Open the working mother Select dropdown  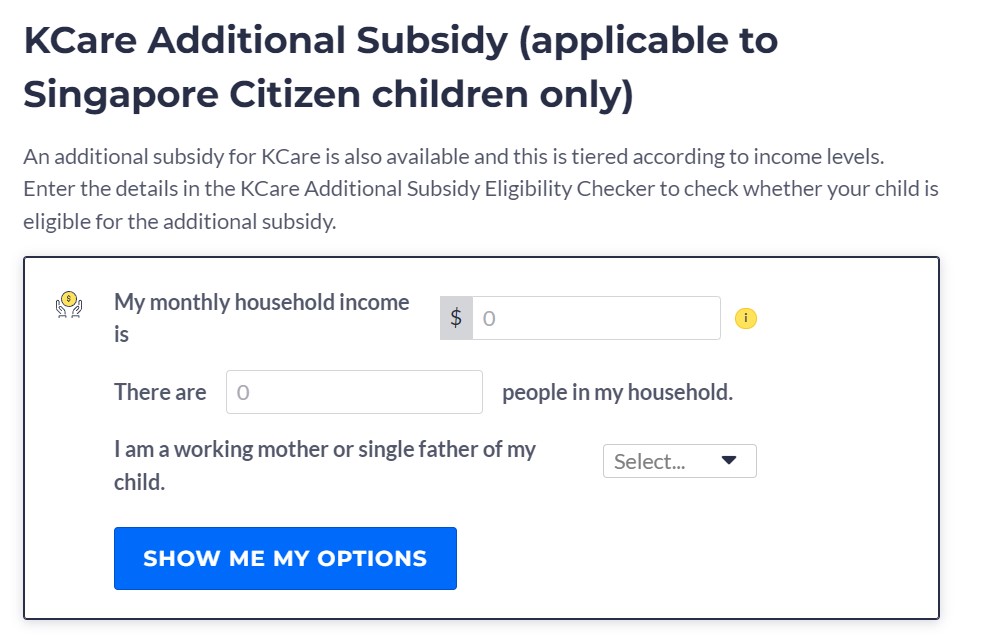[x=679, y=461]
